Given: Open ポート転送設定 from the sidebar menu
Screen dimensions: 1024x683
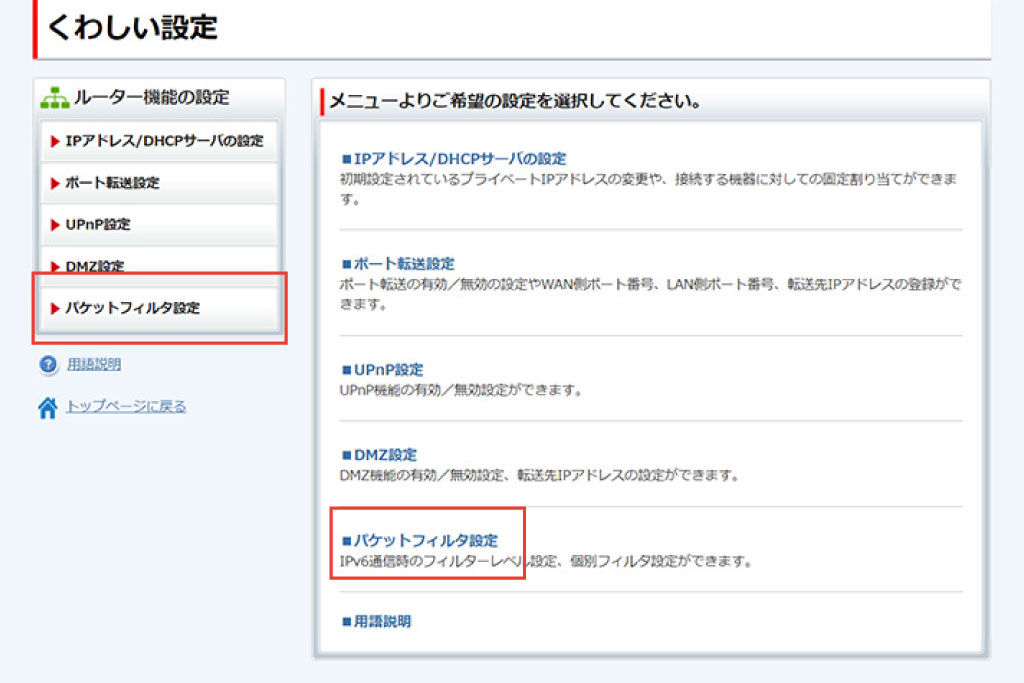Looking at the screenshot, I should [x=112, y=183].
